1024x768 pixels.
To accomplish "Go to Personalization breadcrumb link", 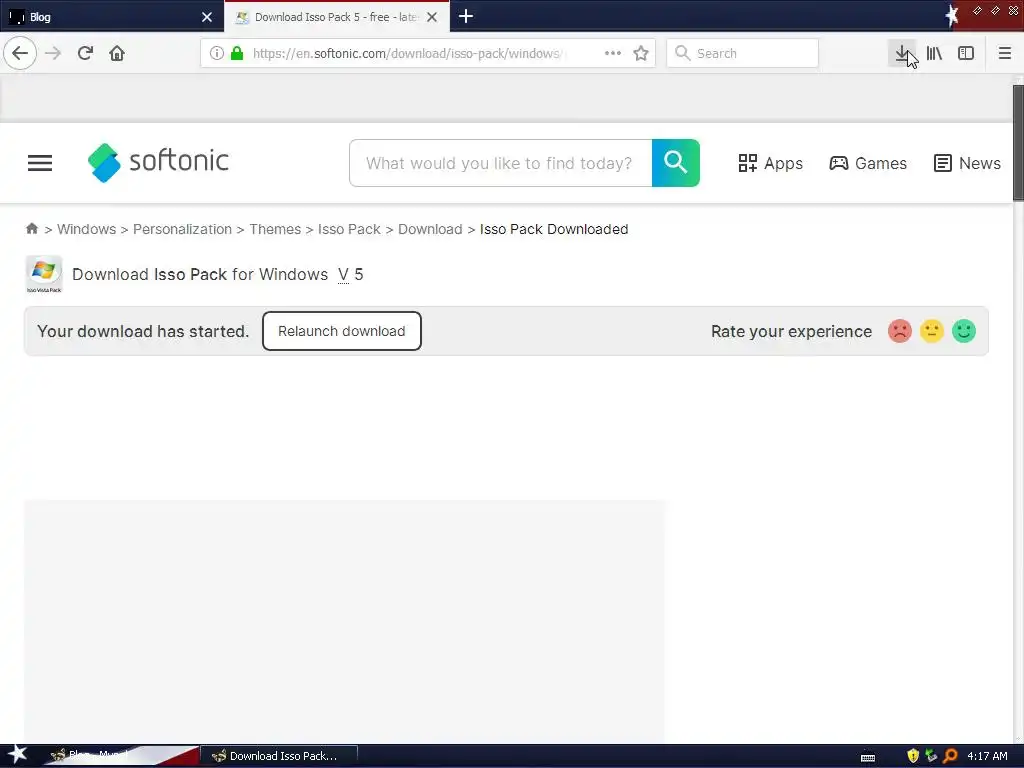I will pos(182,229).
